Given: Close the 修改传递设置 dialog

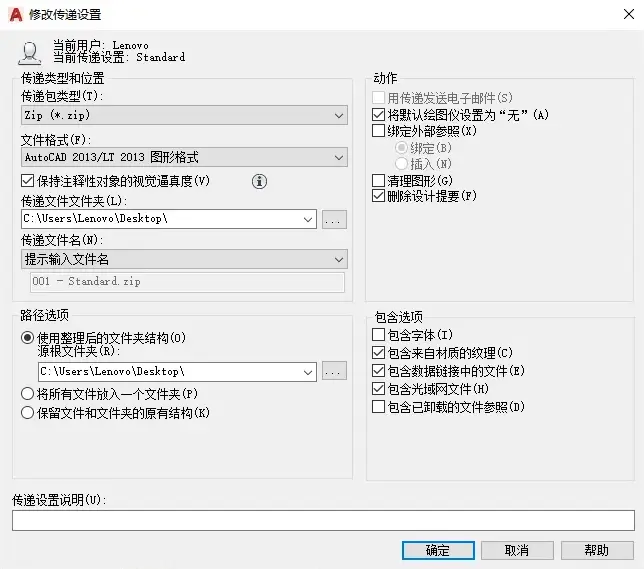Looking at the screenshot, I should [628, 14].
